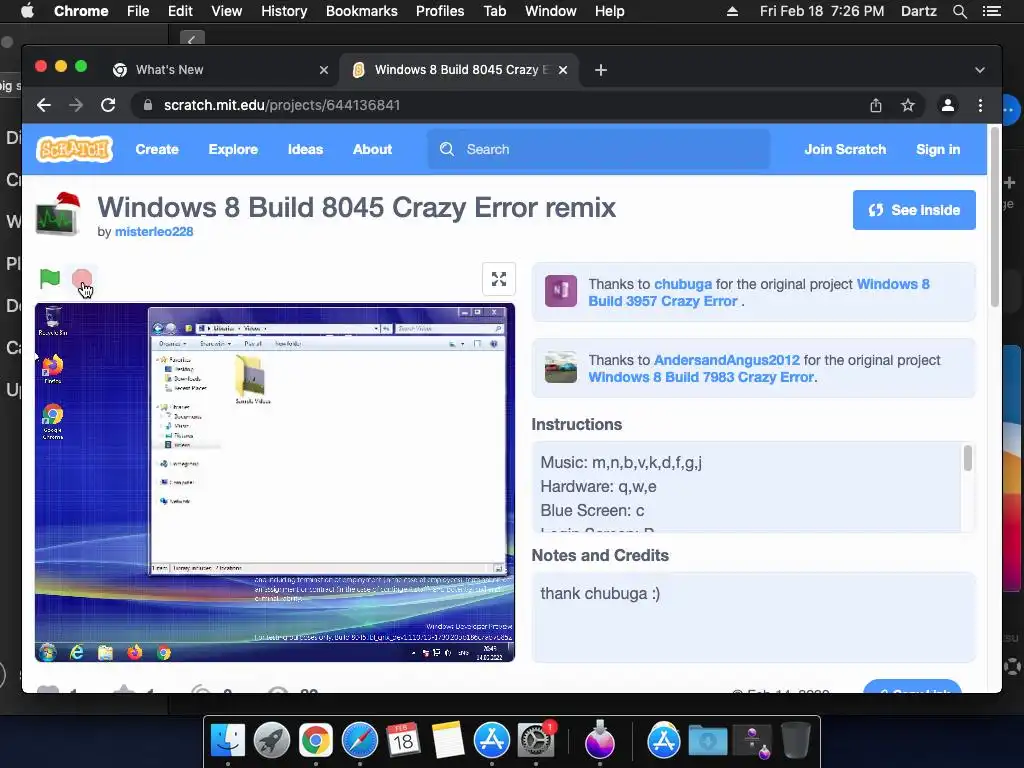Open chubuga user link
1024x768 pixels.
pyautogui.click(x=683, y=284)
